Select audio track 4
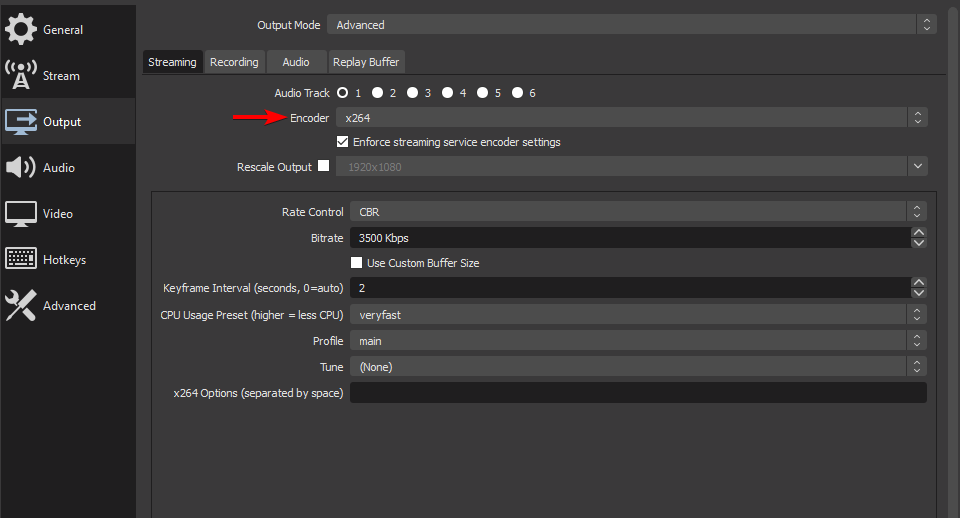Viewport: 960px width, 518px height. [448, 92]
